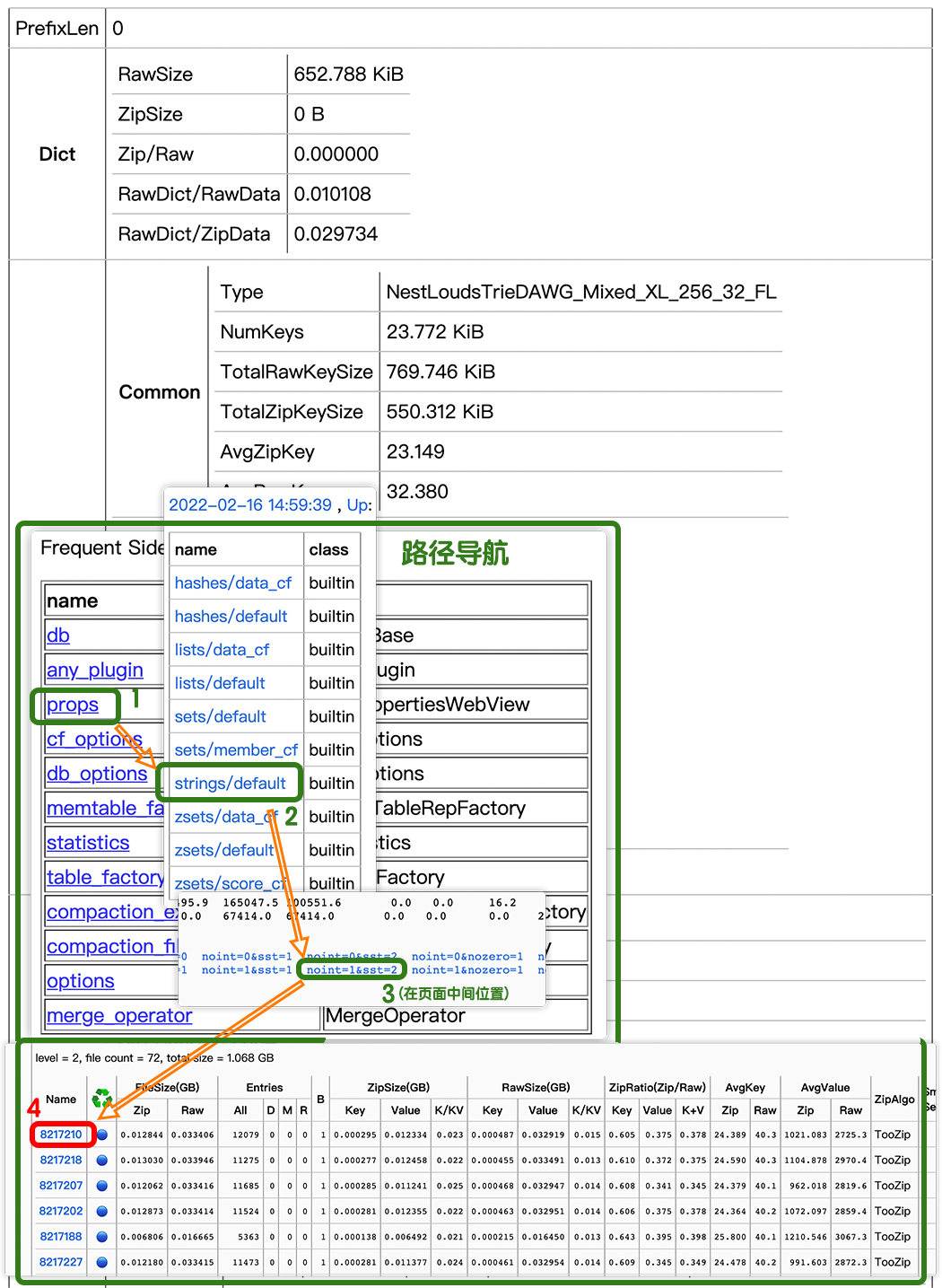Open the lists/default link
Image resolution: width=942 pixels, height=1288 pixels.
click(220, 683)
